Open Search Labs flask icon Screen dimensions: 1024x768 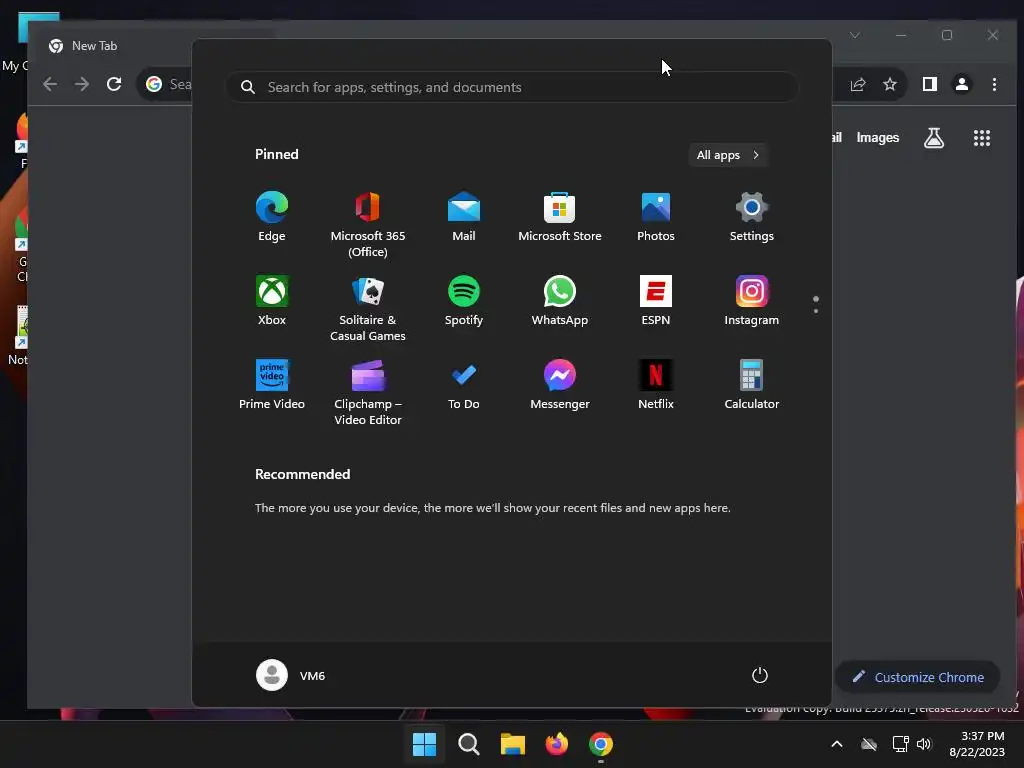coord(934,138)
